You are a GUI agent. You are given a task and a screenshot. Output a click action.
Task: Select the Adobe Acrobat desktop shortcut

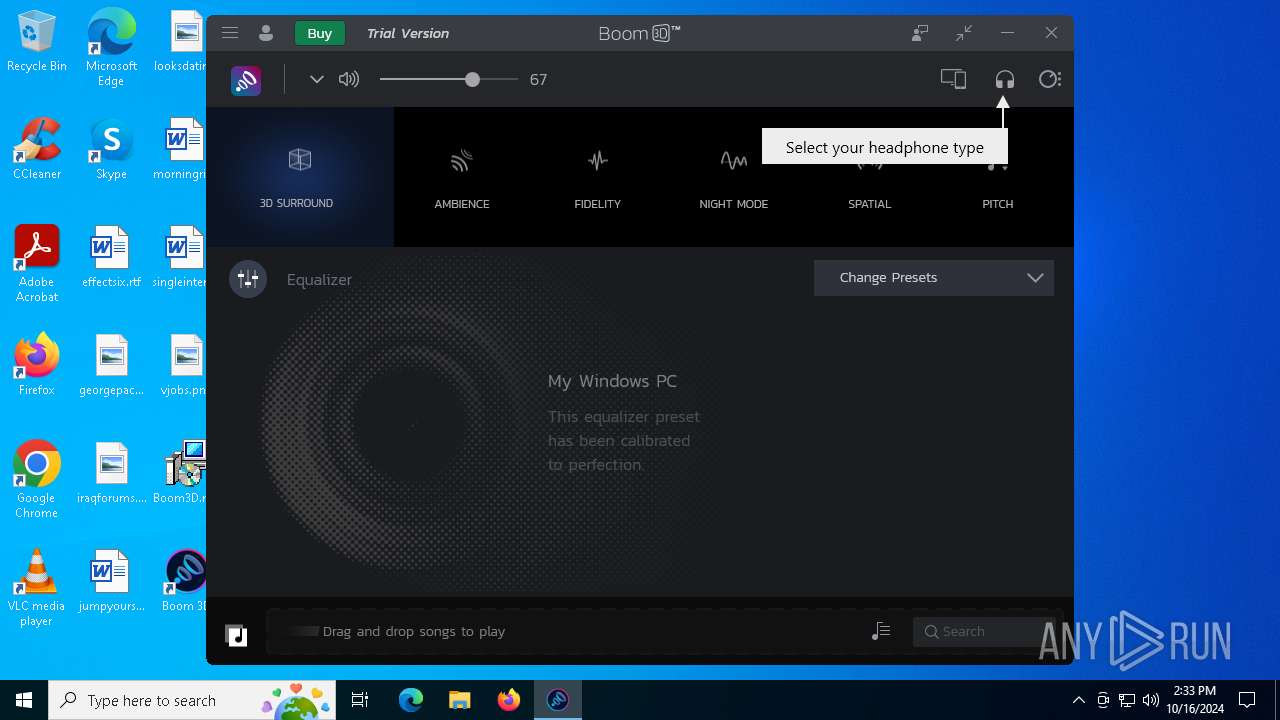(x=37, y=264)
